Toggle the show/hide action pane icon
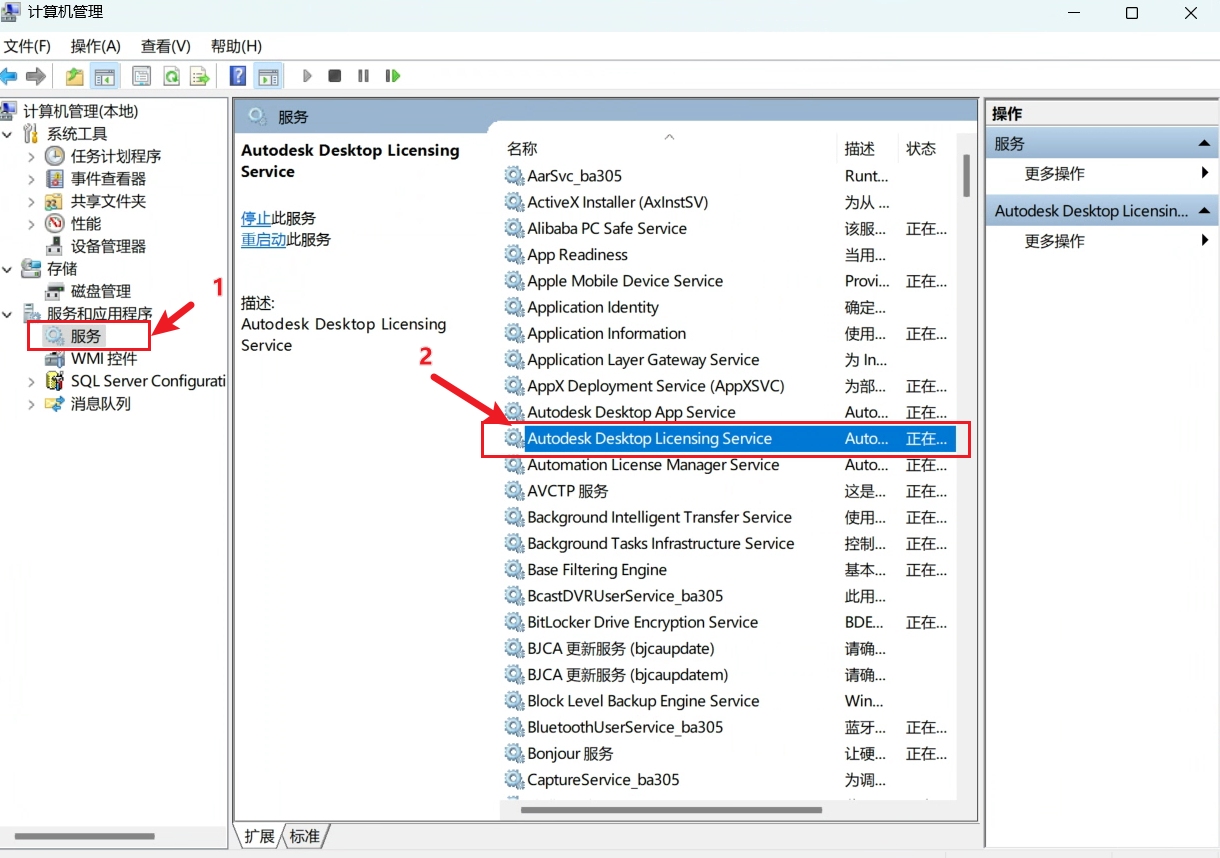1220x858 pixels. [267, 76]
